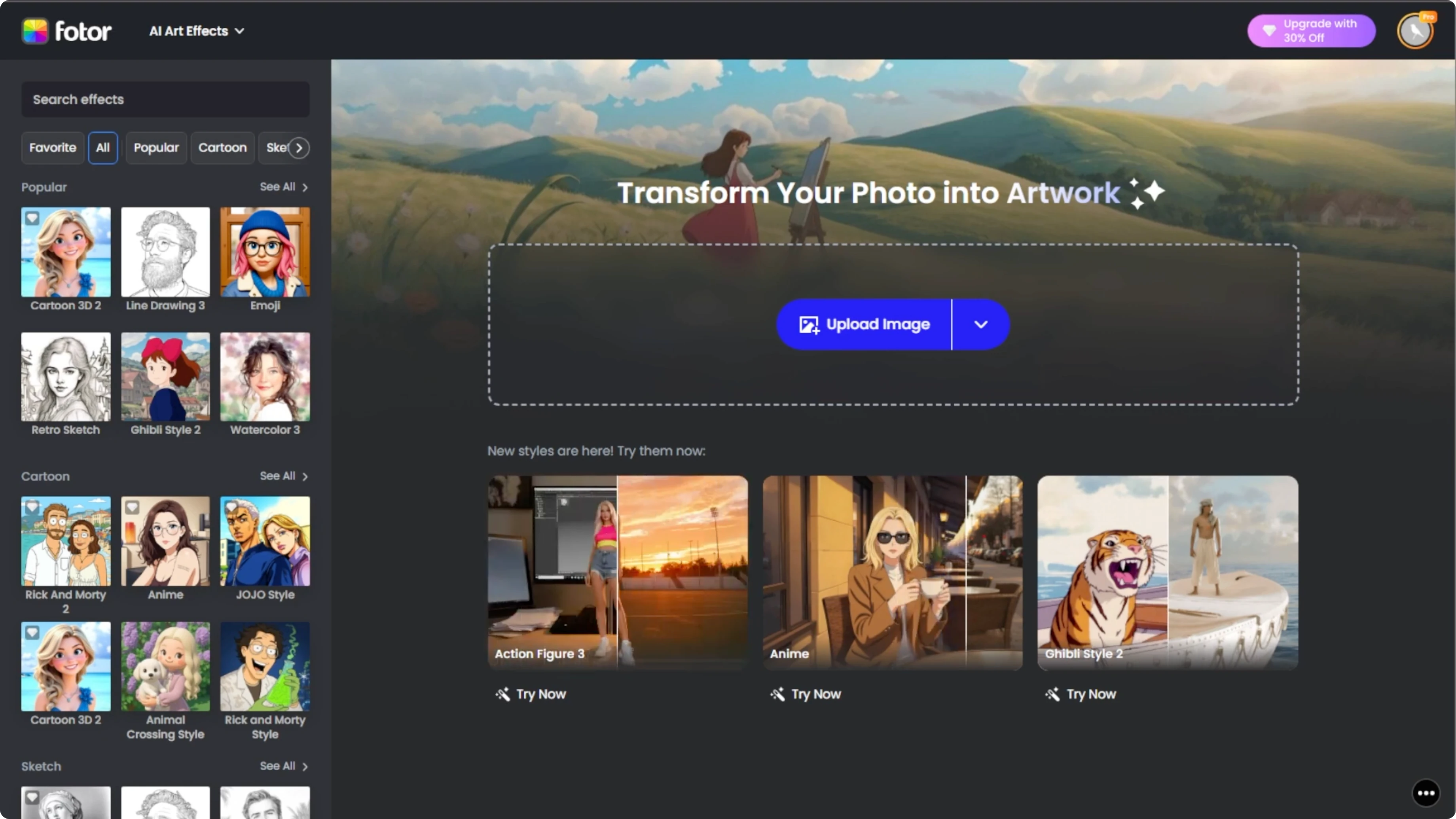Image resolution: width=1456 pixels, height=819 pixels.
Task: Show more category tabs with the right arrow
Action: [299, 148]
